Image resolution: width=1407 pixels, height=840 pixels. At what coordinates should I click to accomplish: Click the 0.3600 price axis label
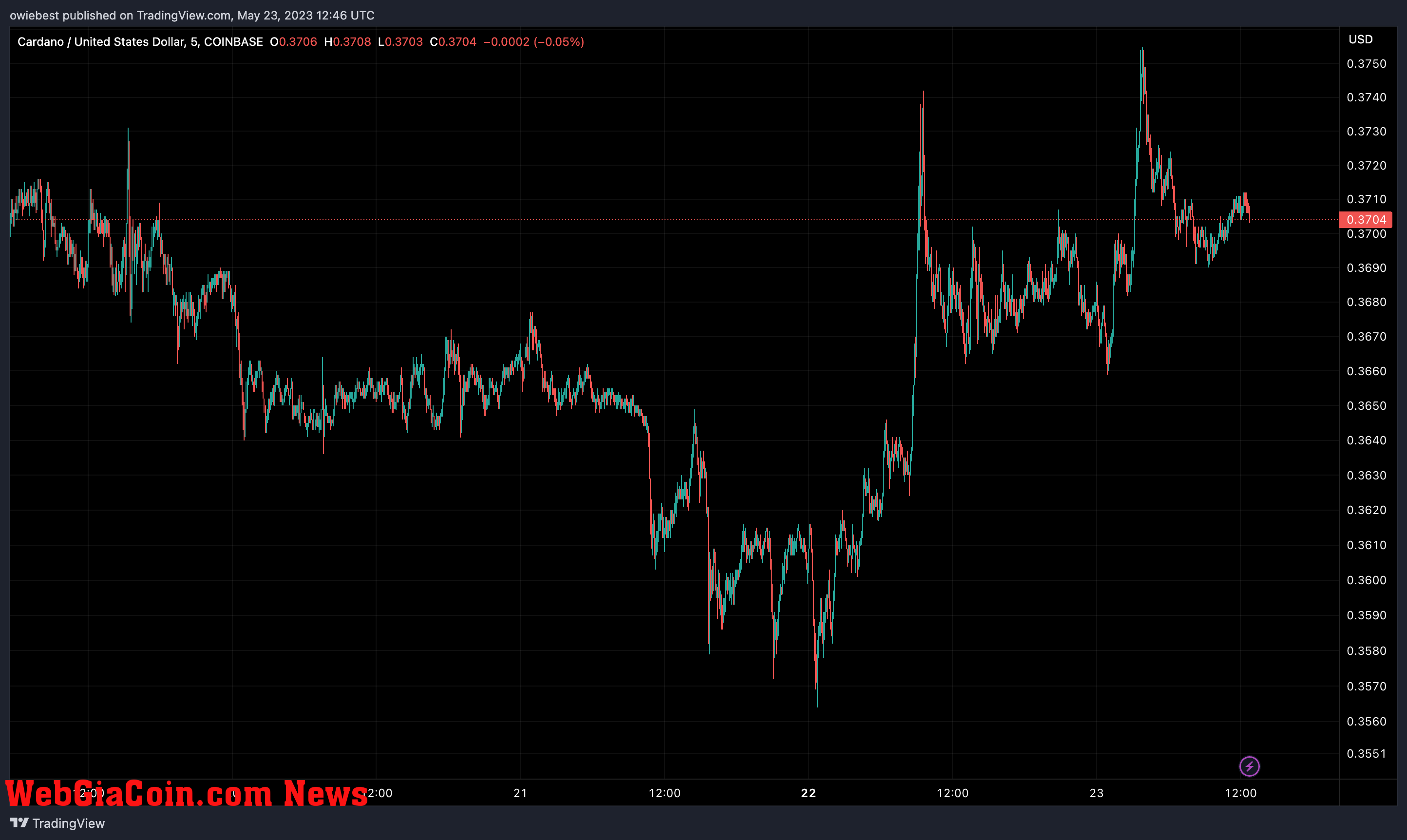pos(1366,580)
